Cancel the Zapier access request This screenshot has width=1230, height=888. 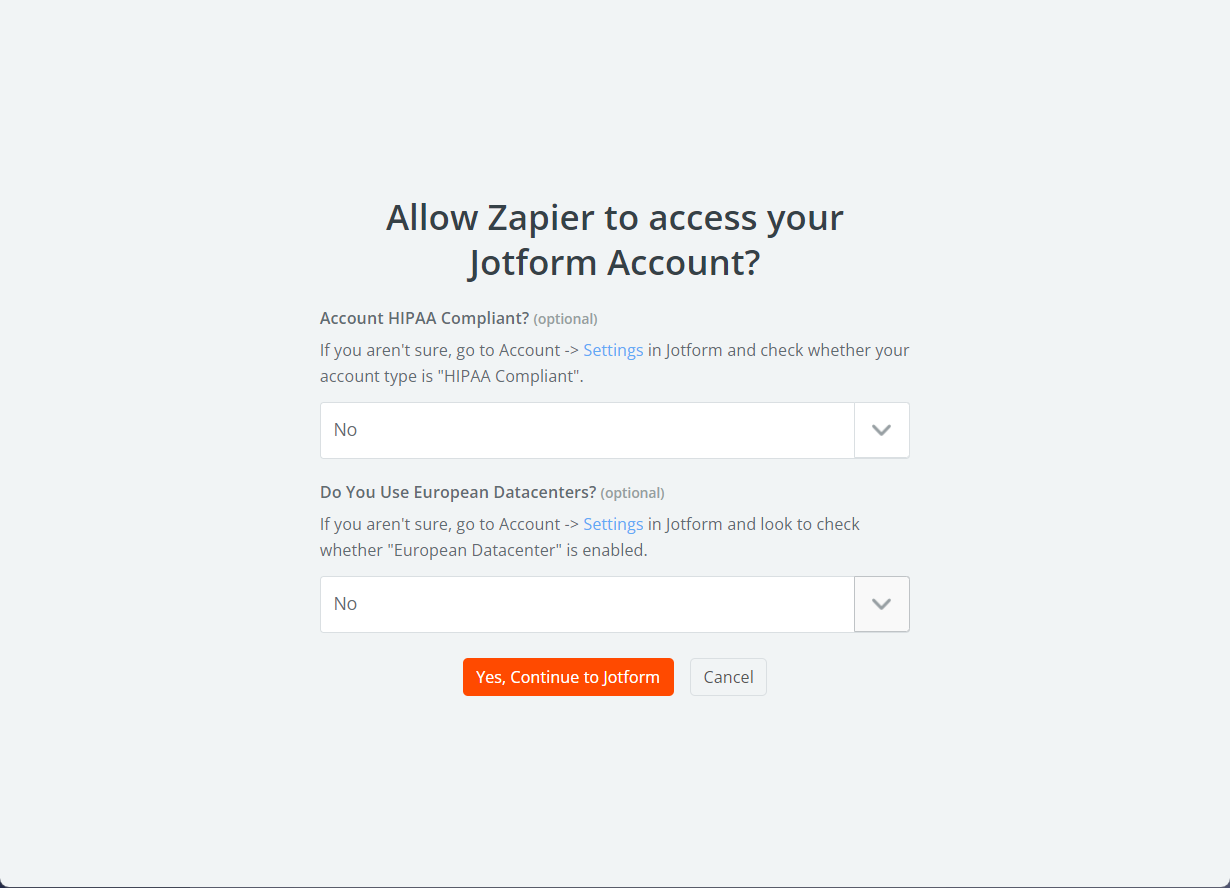coord(728,677)
